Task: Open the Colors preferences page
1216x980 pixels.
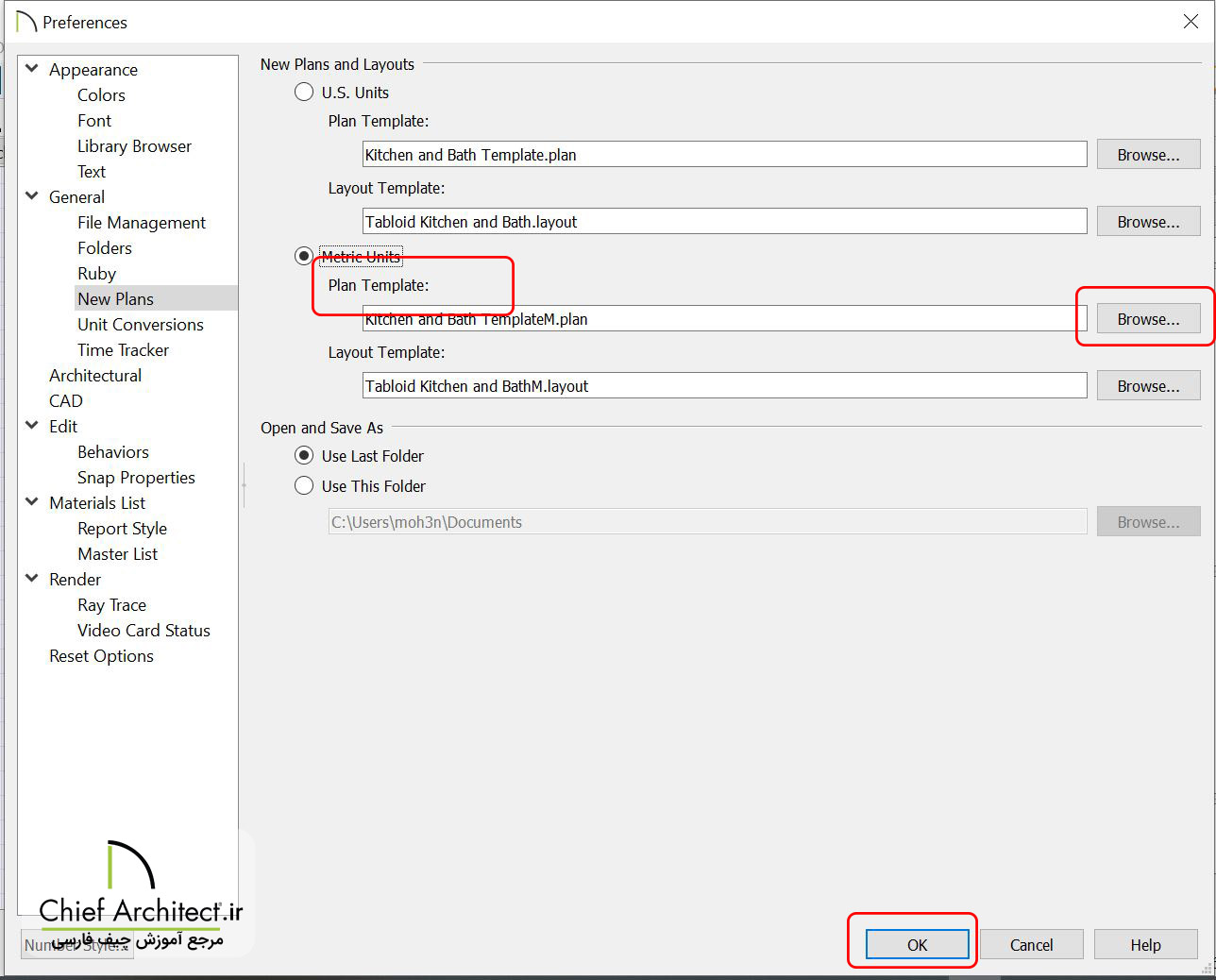Action: coord(101,95)
